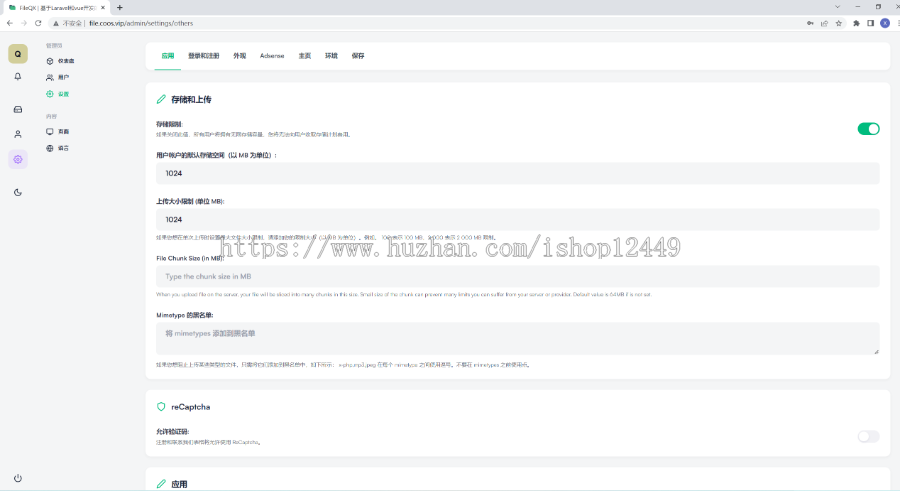Switch to the 主页 tab
The image size is (900, 491).
click(x=305, y=56)
